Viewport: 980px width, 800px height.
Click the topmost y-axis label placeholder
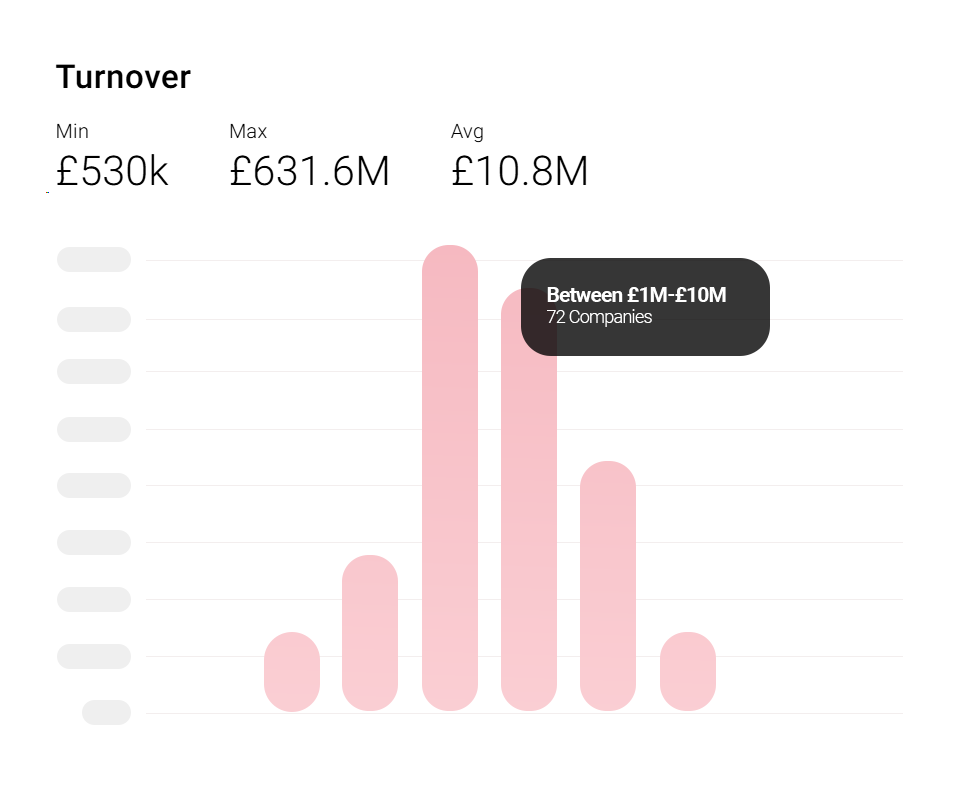(94, 259)
